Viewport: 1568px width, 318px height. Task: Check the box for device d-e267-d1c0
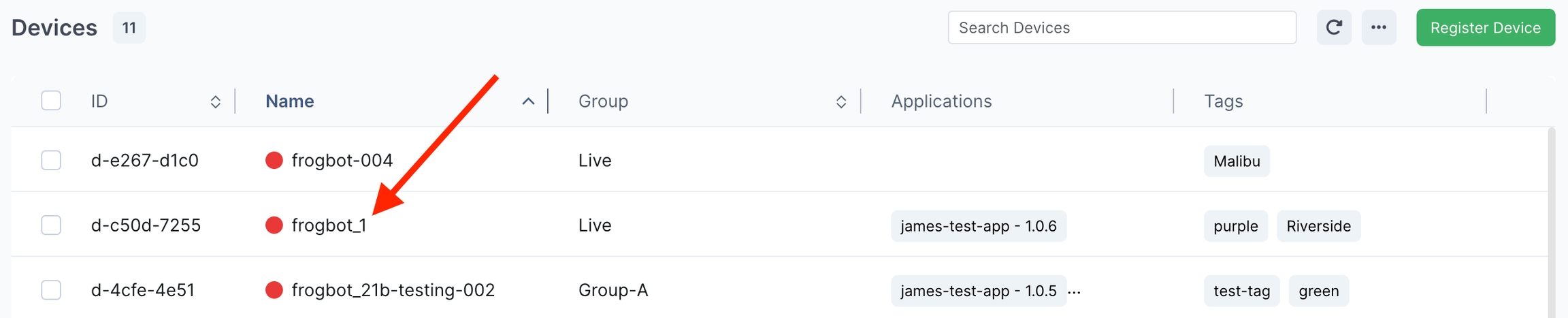point(51,161)
